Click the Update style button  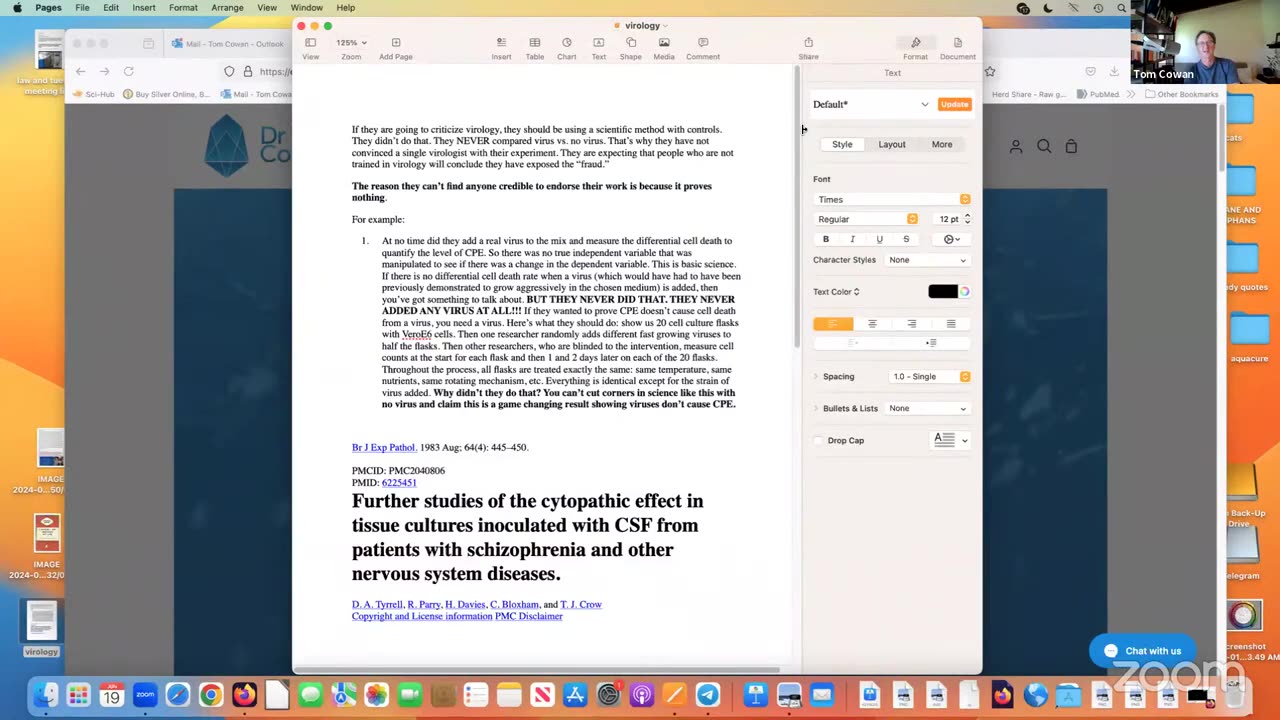(x=954, y=104)
